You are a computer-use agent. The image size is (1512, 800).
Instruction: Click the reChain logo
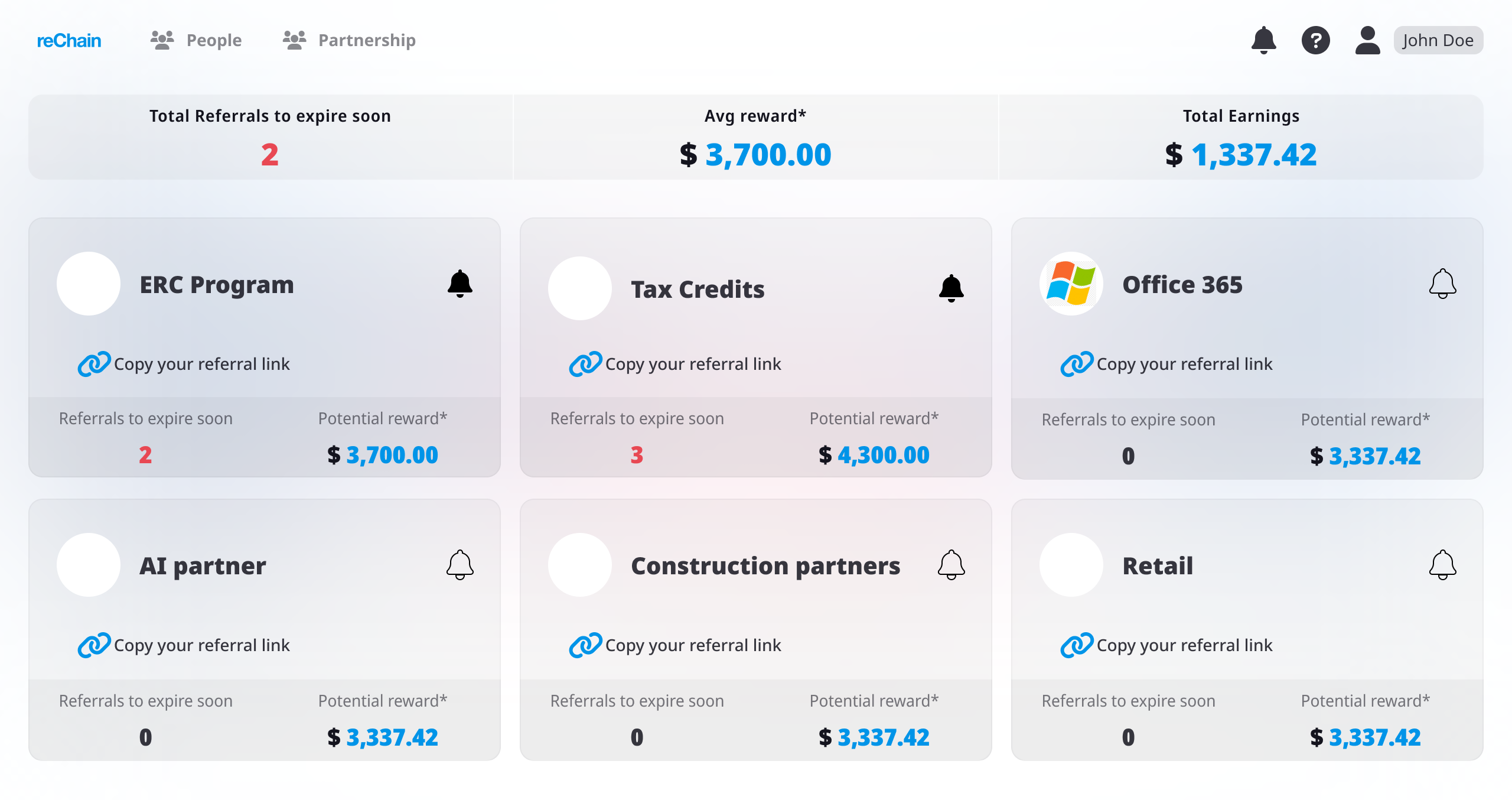point(69,40)
